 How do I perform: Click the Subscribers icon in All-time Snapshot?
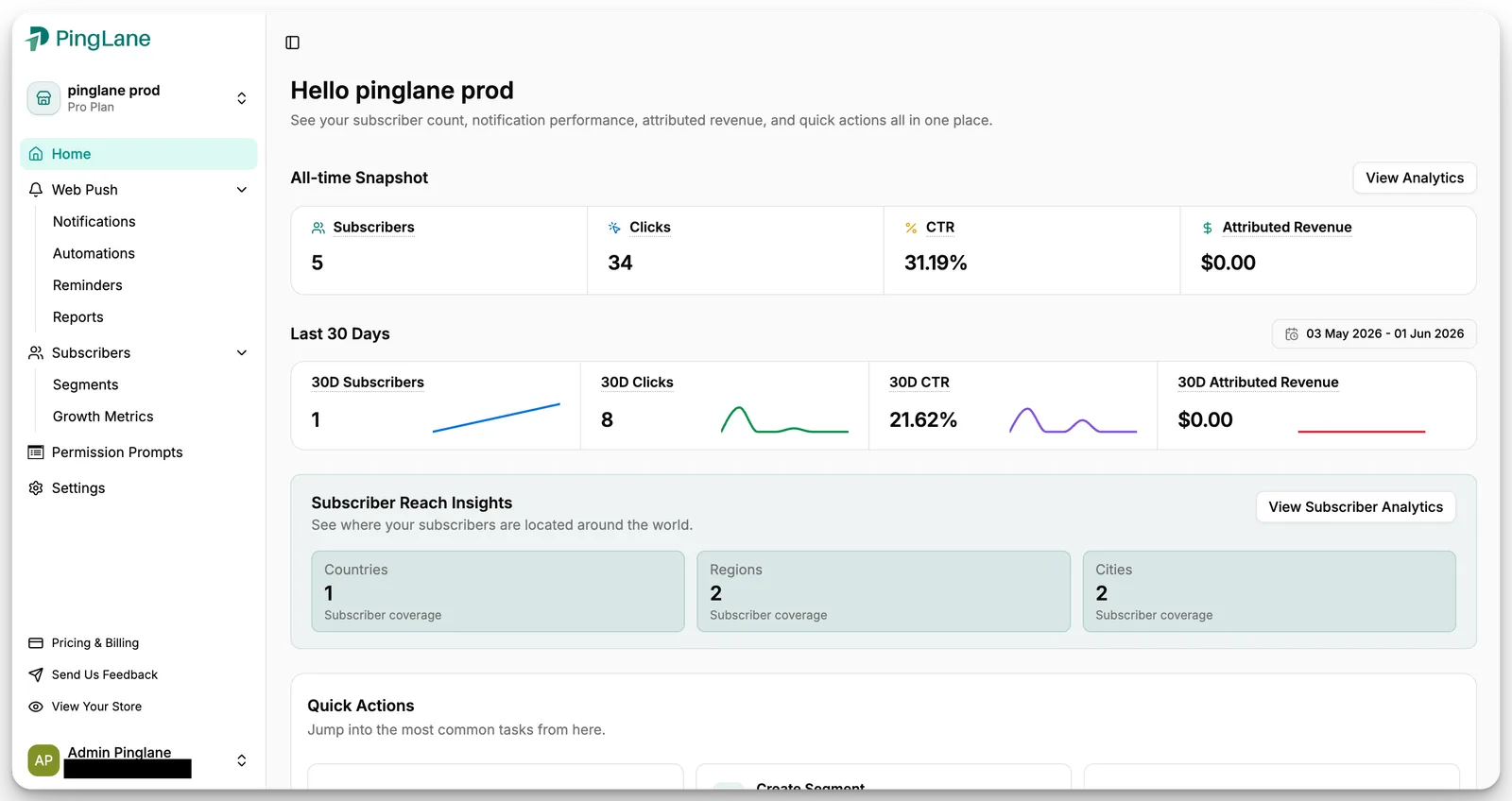tap(318, 228)
